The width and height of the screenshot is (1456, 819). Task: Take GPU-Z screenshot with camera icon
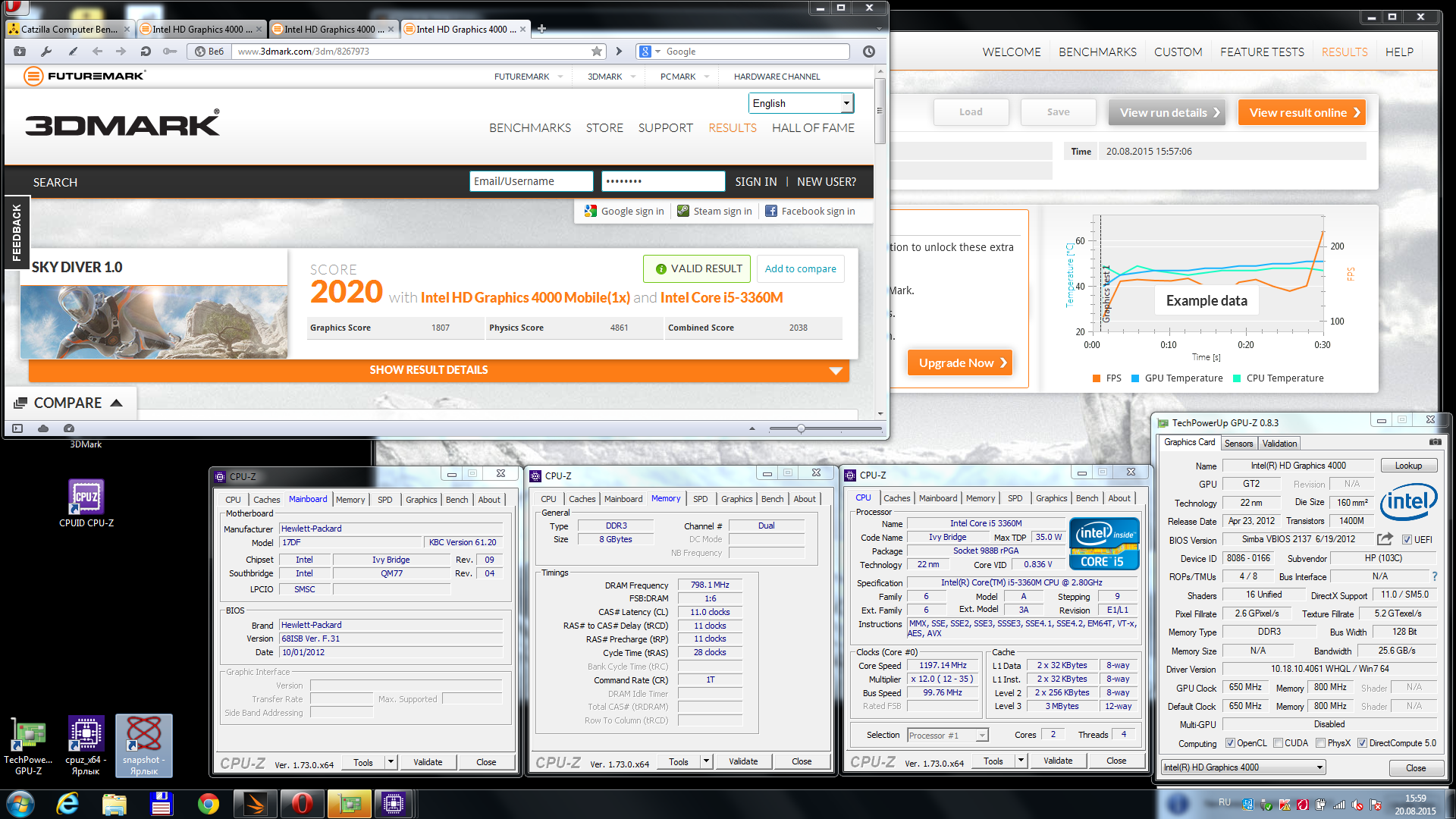tap(1436, 442)
